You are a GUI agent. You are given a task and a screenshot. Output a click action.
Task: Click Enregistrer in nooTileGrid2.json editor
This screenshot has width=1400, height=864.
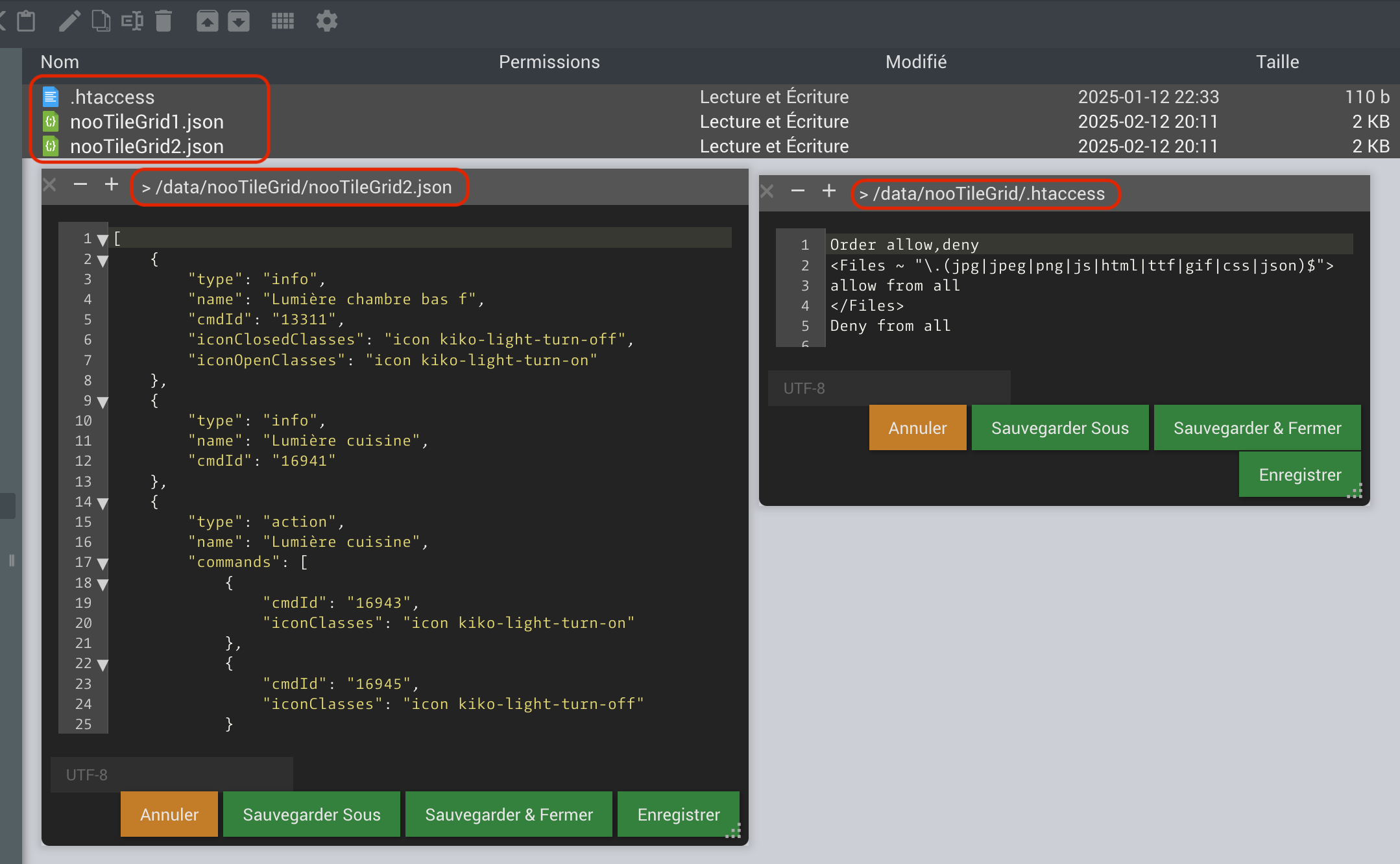(679, 814)
